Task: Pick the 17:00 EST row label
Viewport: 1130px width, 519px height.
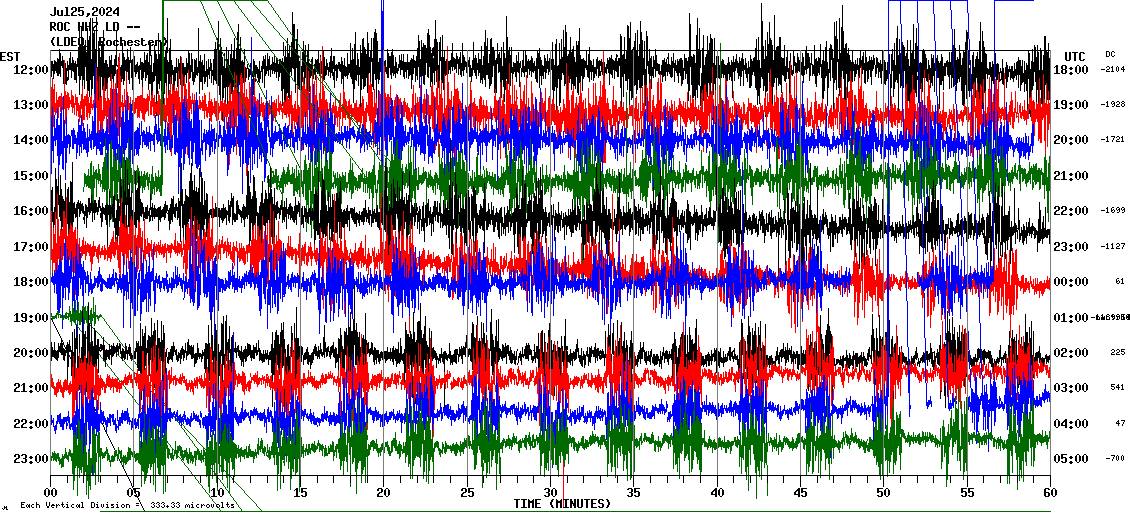Action: point(30,247)
